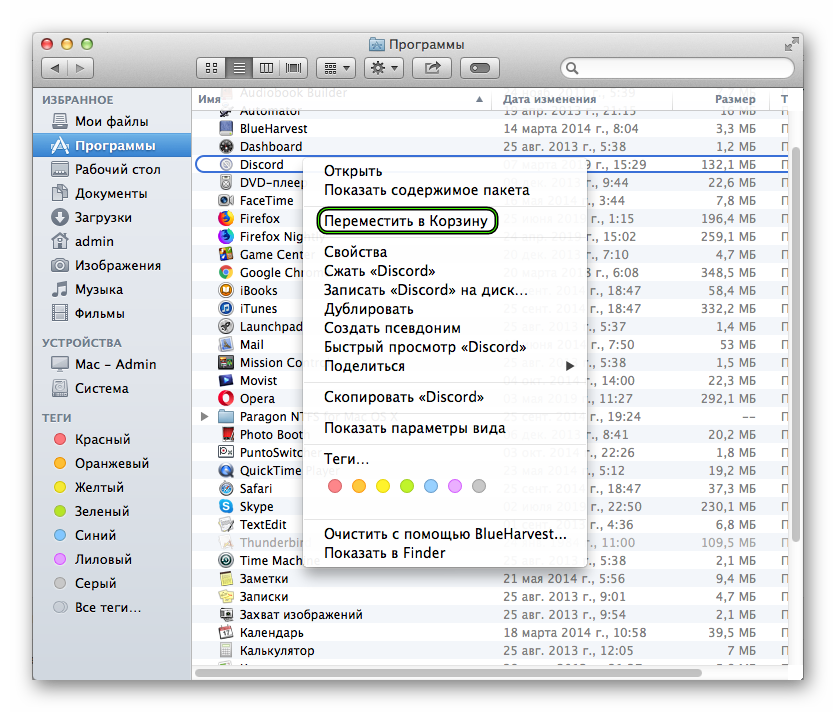This screenshot has height=712, width=836.
Task: Expand the Paragon NTFS folder
Action: (x=204, y=417)
